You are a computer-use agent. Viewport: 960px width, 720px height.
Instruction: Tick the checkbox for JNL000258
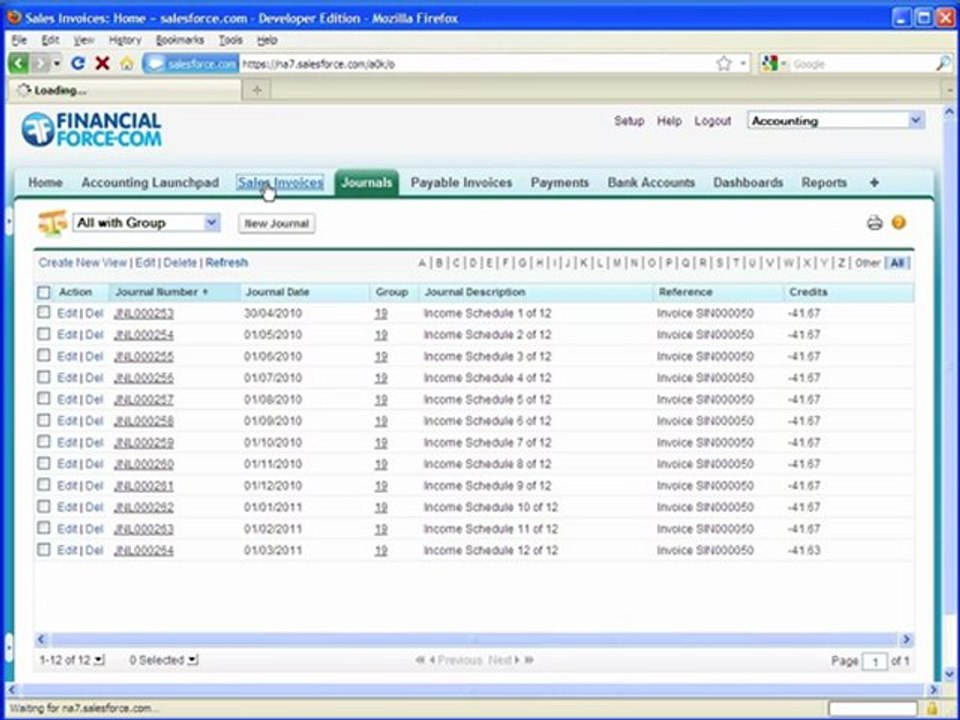(43, 421)
